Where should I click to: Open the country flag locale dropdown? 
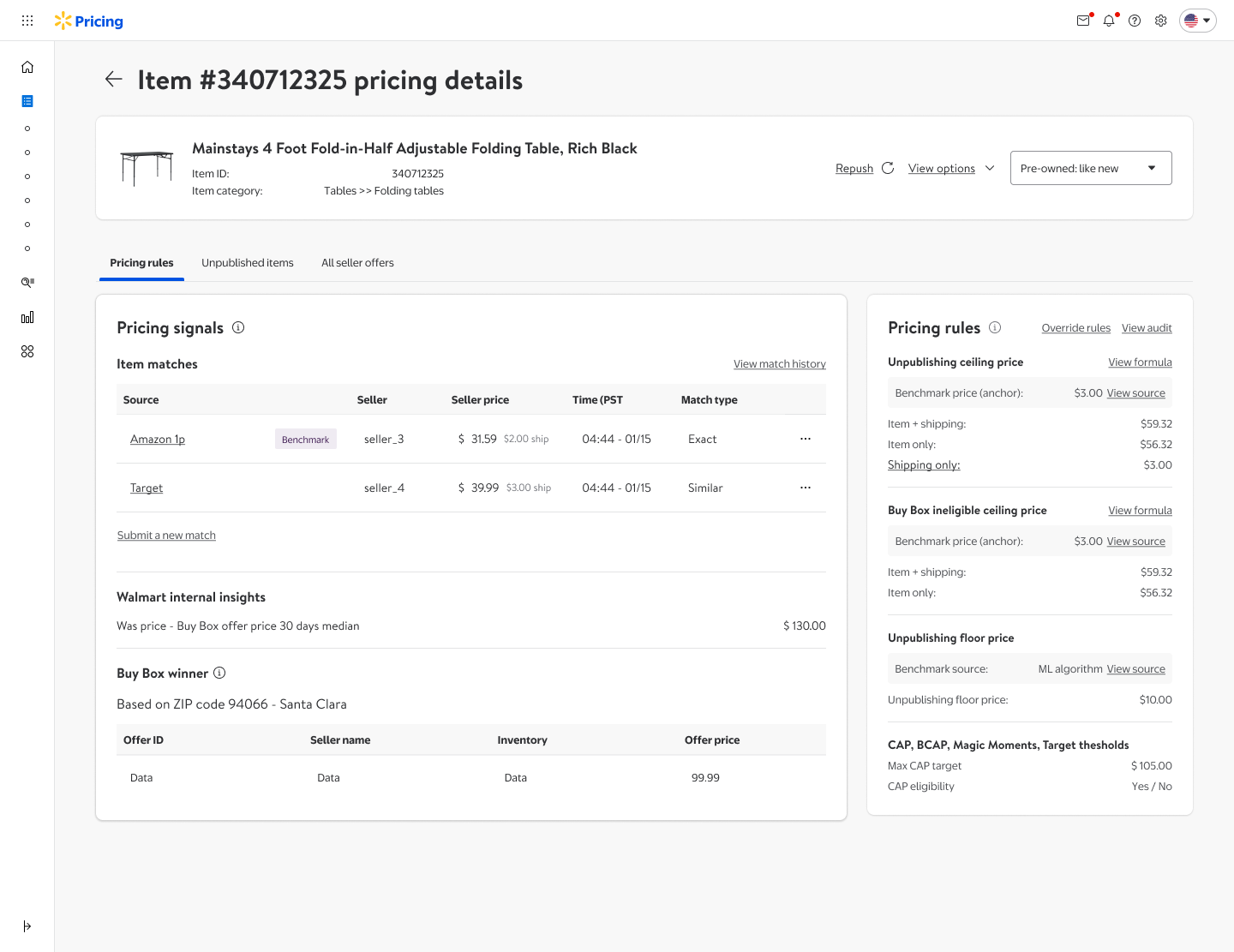coord(1198,21)
